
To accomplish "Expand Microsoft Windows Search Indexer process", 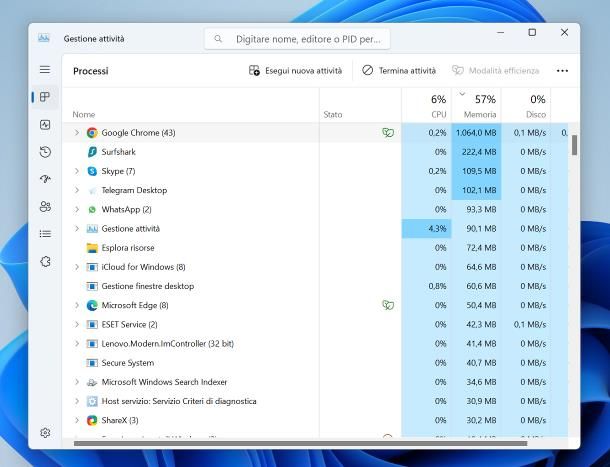I will pyautogui.click(x=77, y=382).
